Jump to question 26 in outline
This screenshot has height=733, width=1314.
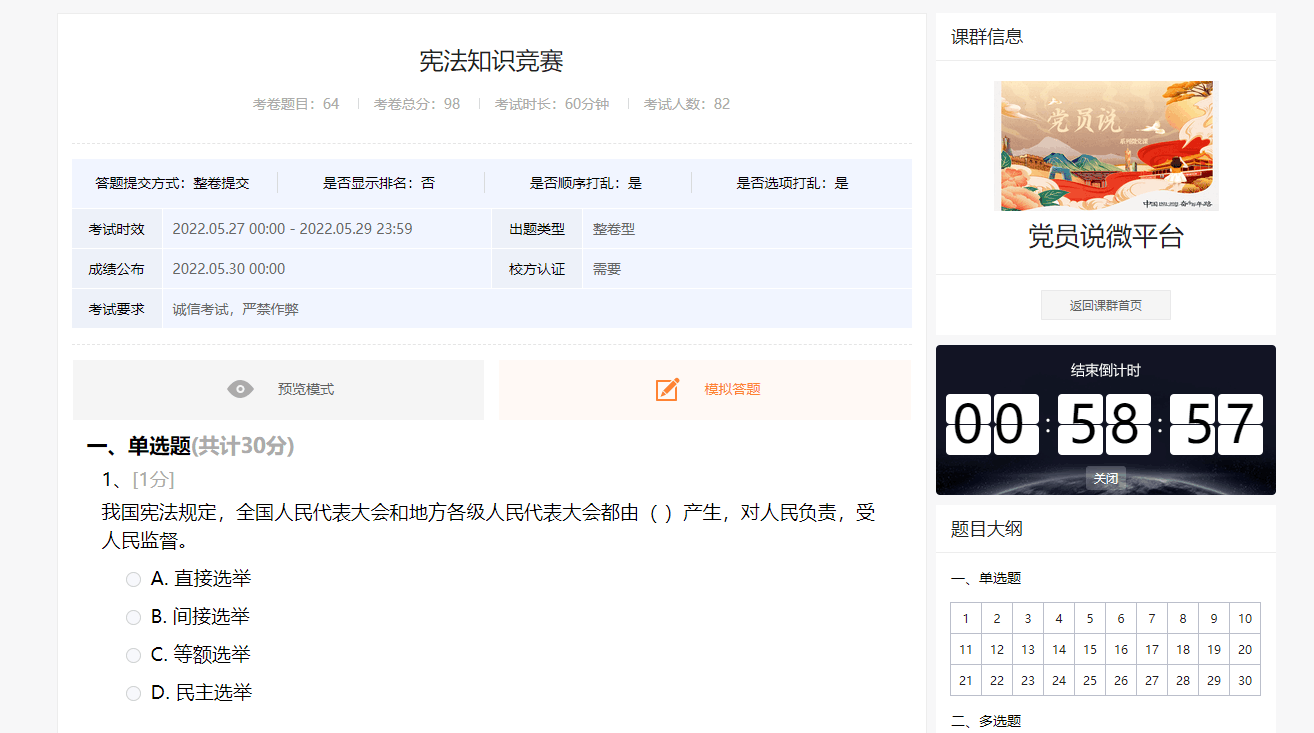click(1120, 680)
